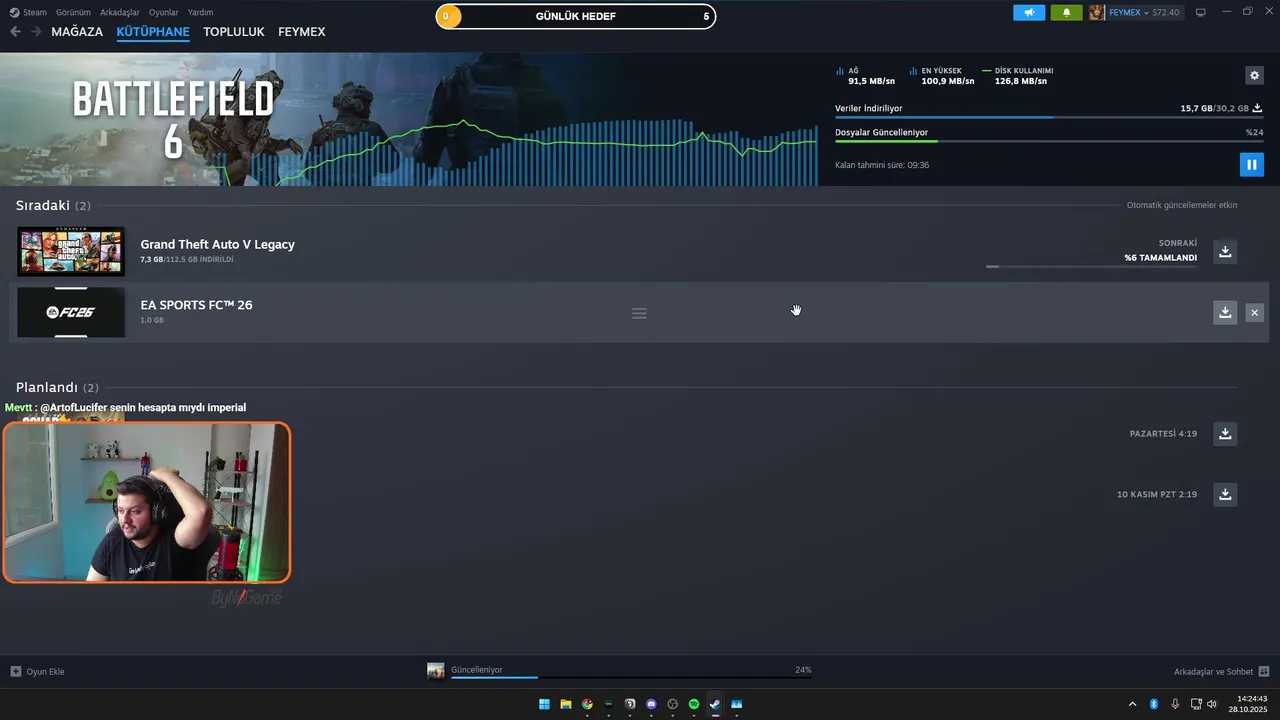1280x720 pixels.
Task: Click the 15,7 GB download arrow icon
Action: pos(1257,108)
